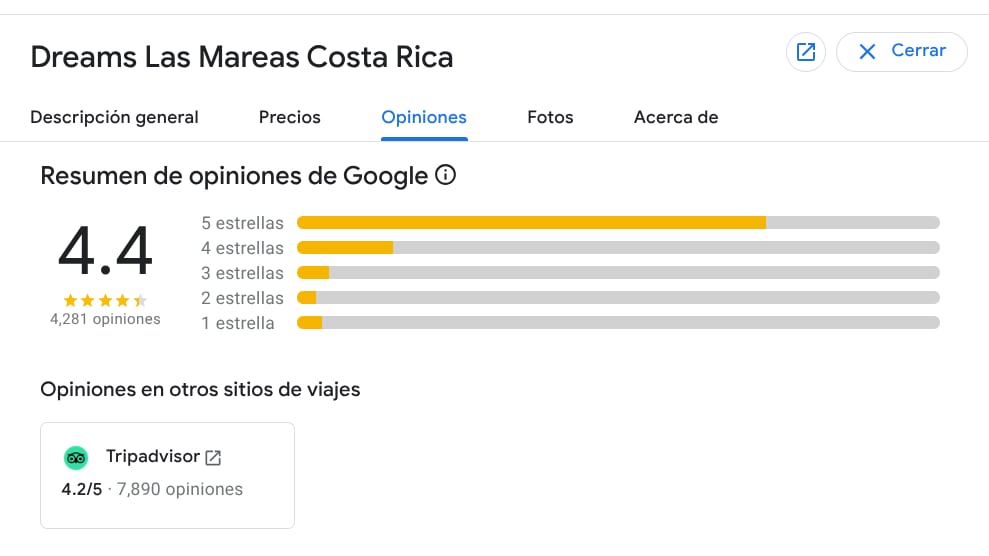This screenshot has width=989, height=556.
Task: Choose the 1 estrella rating bar
Action: pyautogui.click(x=617, y=323)
